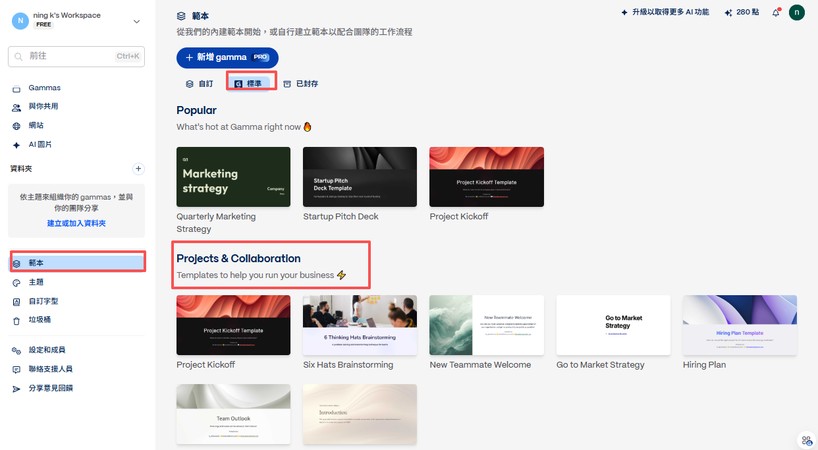This screenshot has width=818, height=450.
Task: Click the 聯絡支援人員 chat icon
Action: point(16,370)
